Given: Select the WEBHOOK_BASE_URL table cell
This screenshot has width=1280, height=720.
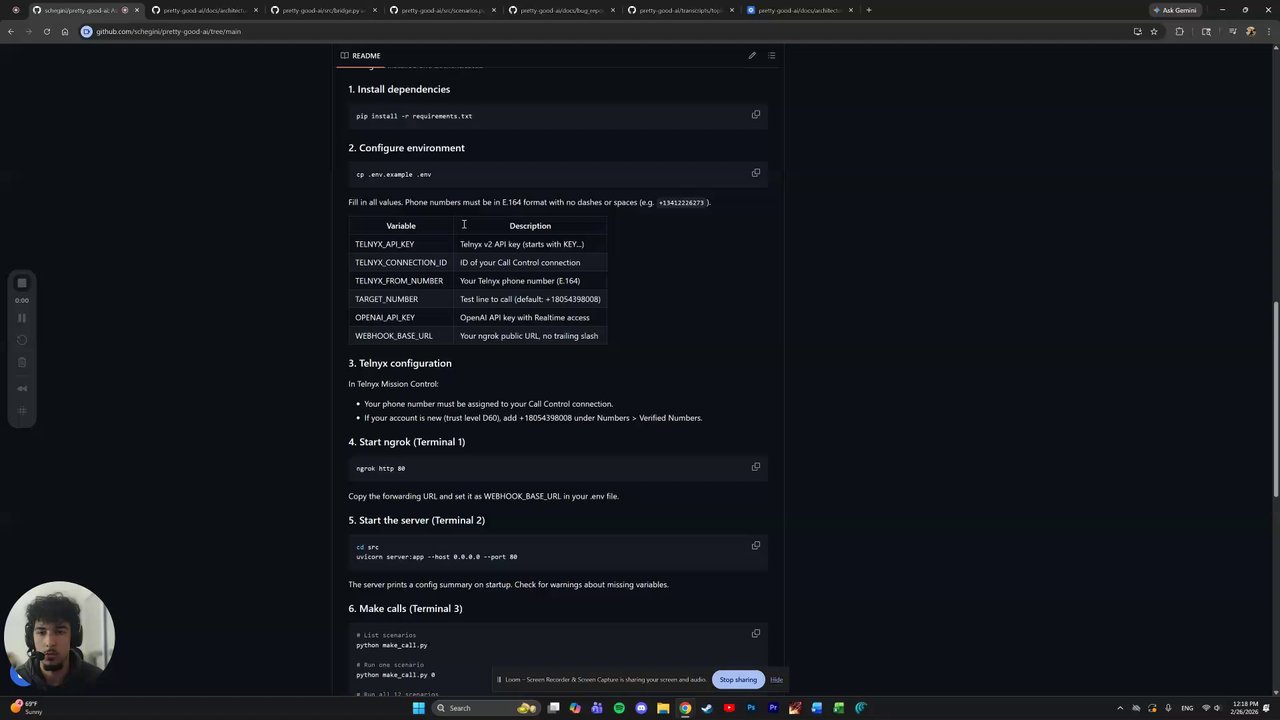Looking at the screenshot, I should point(401,336).
